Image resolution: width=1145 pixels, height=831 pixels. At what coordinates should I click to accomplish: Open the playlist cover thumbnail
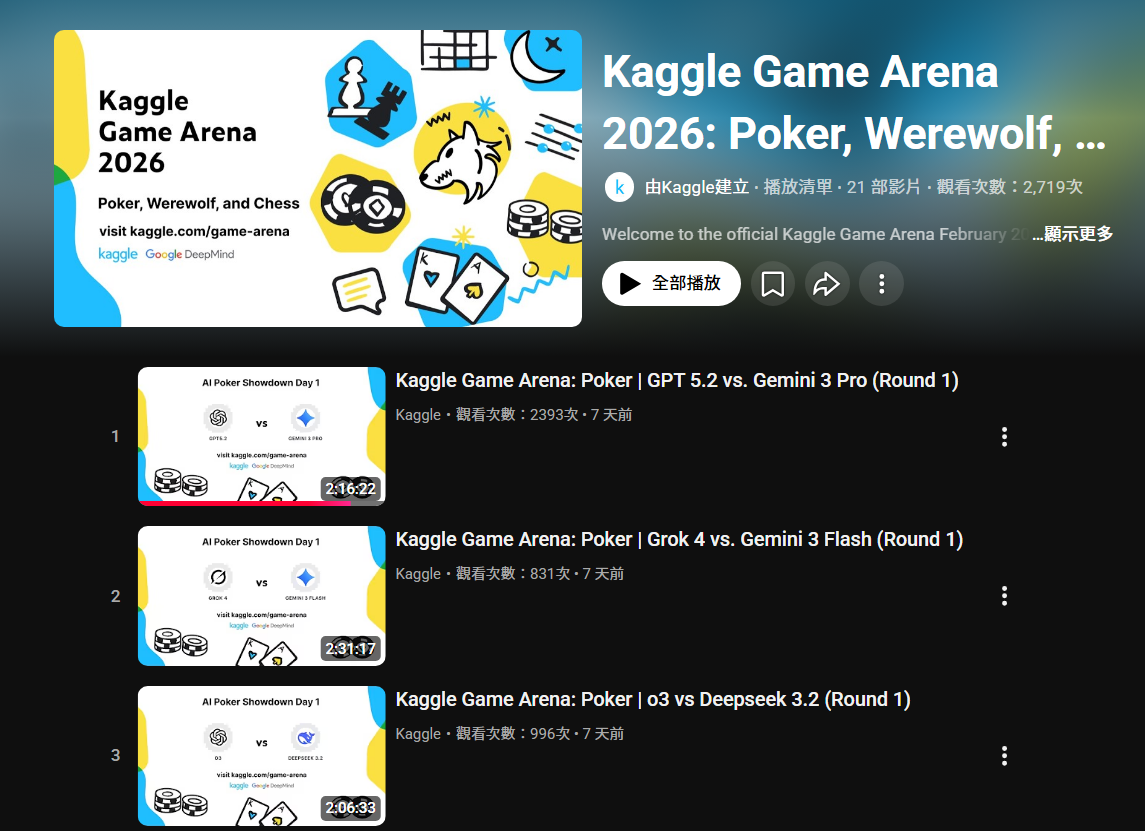[x=318, y=178]
